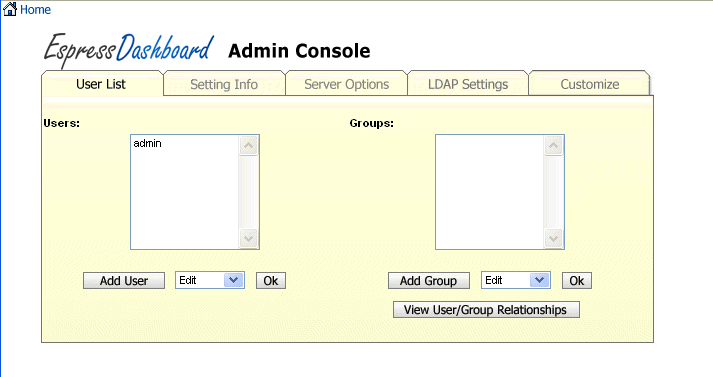Click Ok next to group dropdown
Viewport: 713px width, 377px height.
point(577,281)
